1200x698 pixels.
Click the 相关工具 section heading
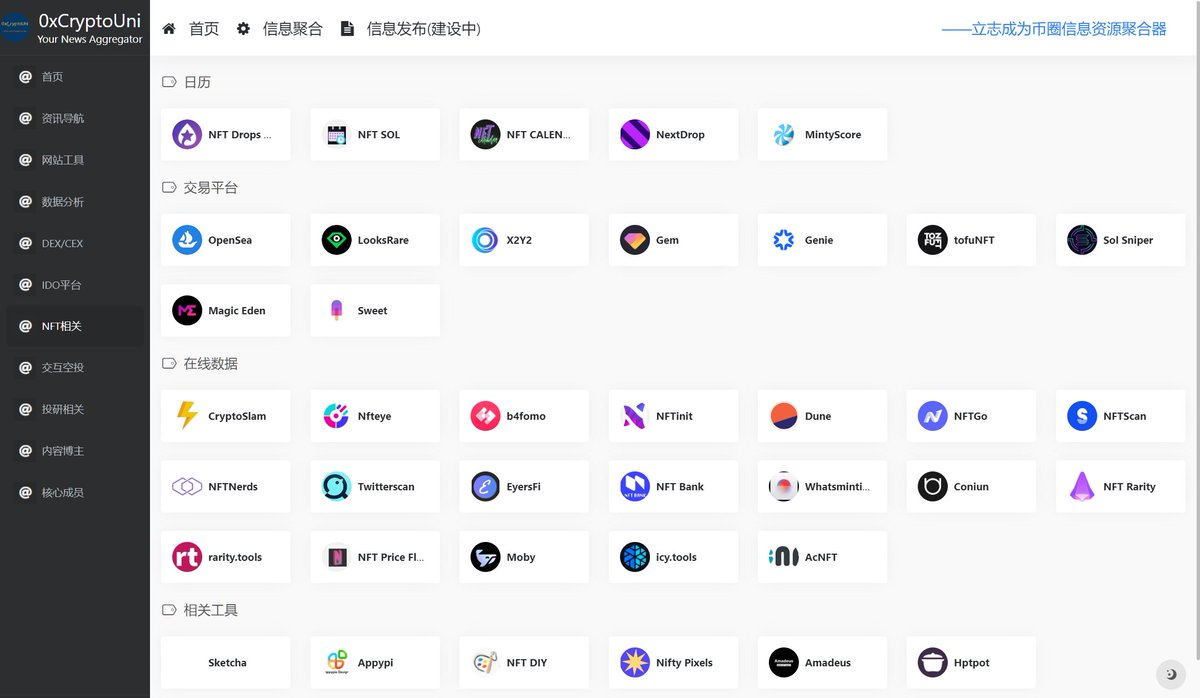pyautogui.click(x=210, y=610)
